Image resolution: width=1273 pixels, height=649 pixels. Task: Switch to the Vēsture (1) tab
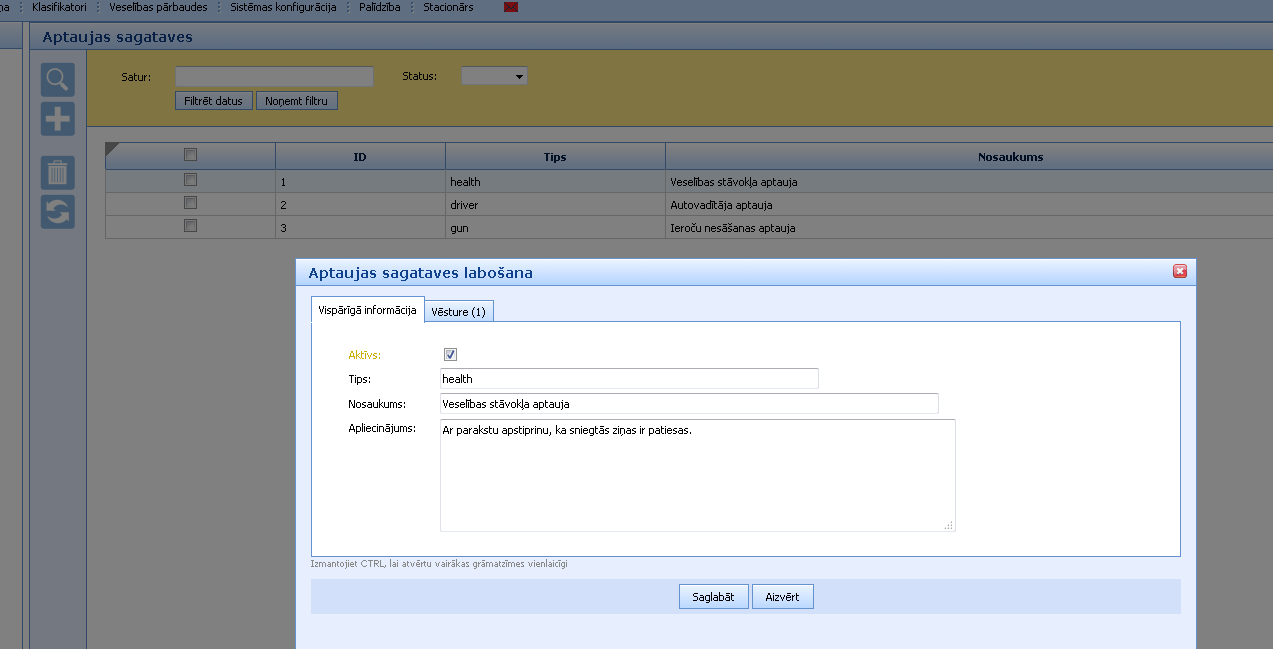tap(460, 312)
